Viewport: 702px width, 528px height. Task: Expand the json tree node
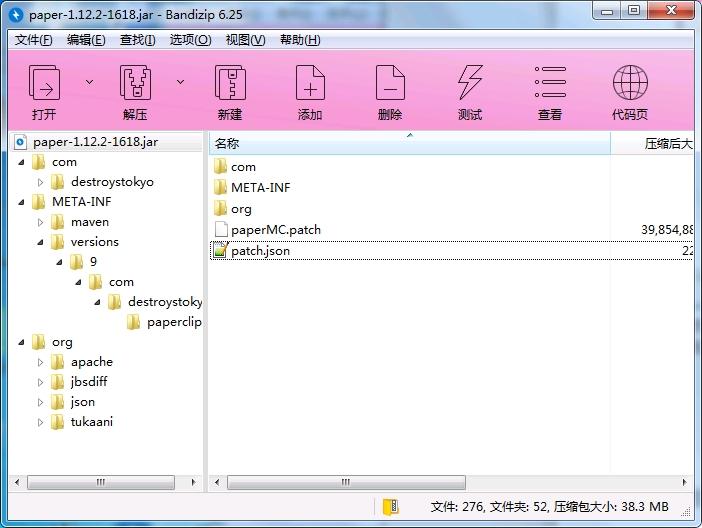(x=40, y=402)
